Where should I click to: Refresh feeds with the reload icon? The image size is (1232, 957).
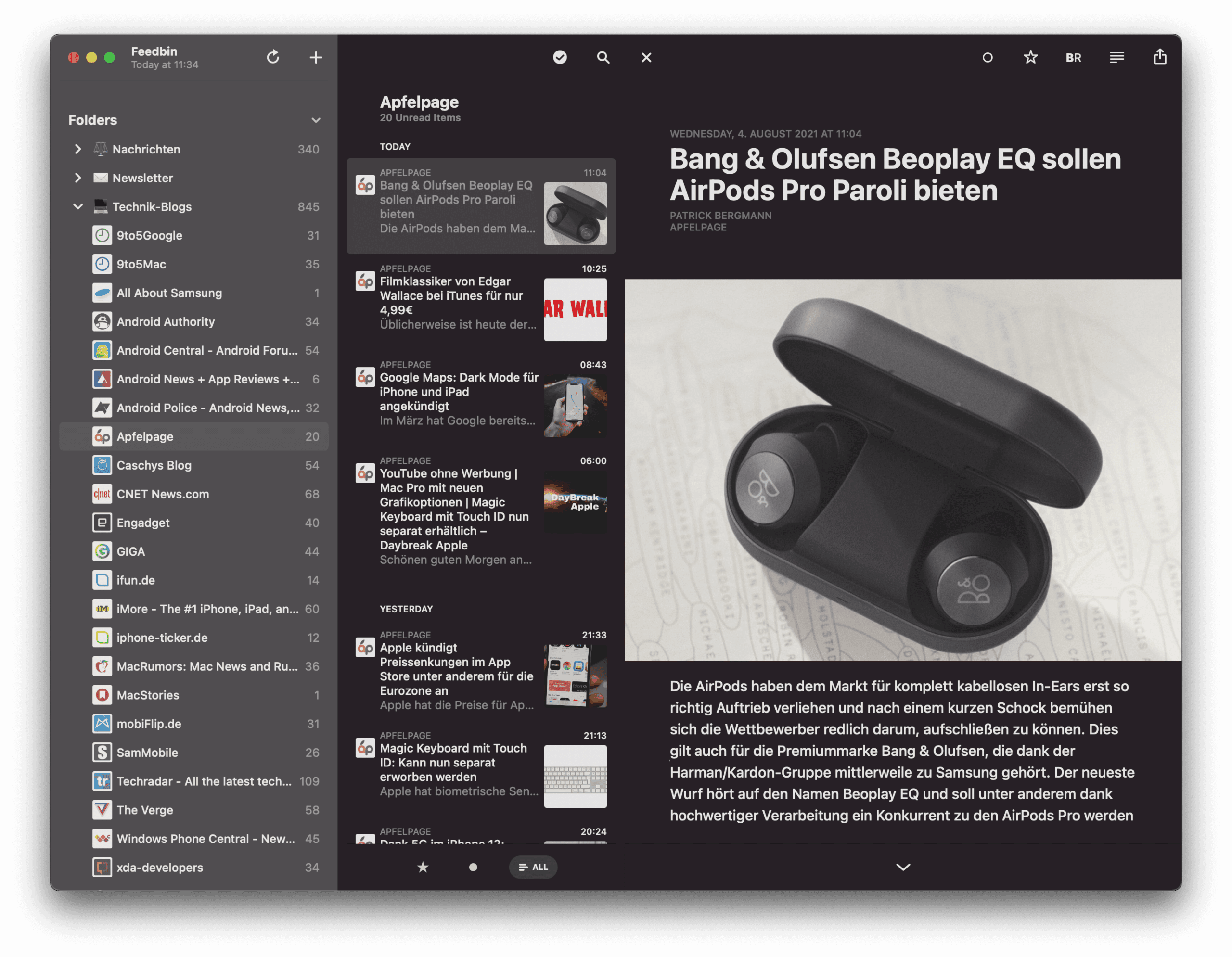pos(273,57)
